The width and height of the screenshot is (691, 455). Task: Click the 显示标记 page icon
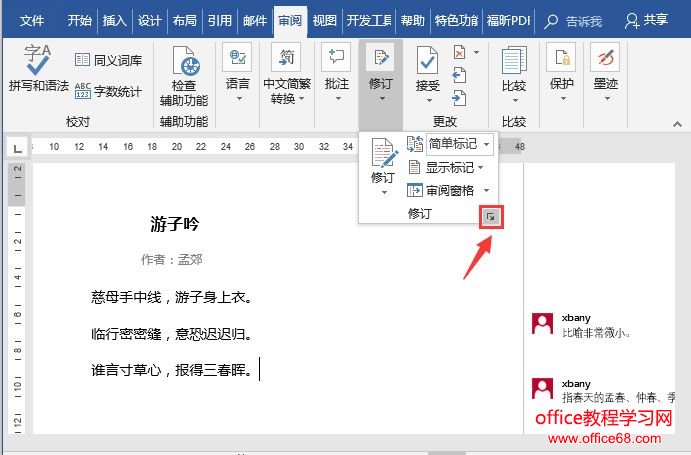click(x=414, y=168)
